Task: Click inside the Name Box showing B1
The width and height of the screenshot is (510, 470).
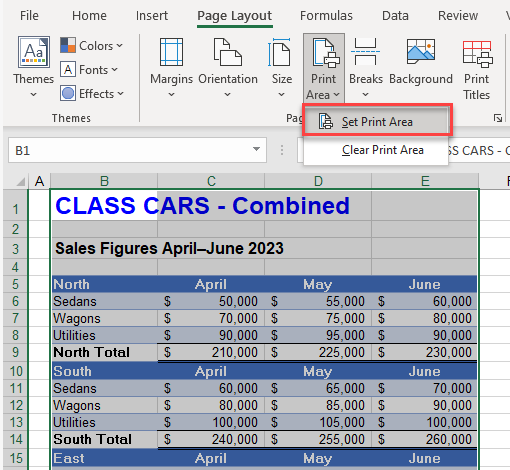Action: 129,150
